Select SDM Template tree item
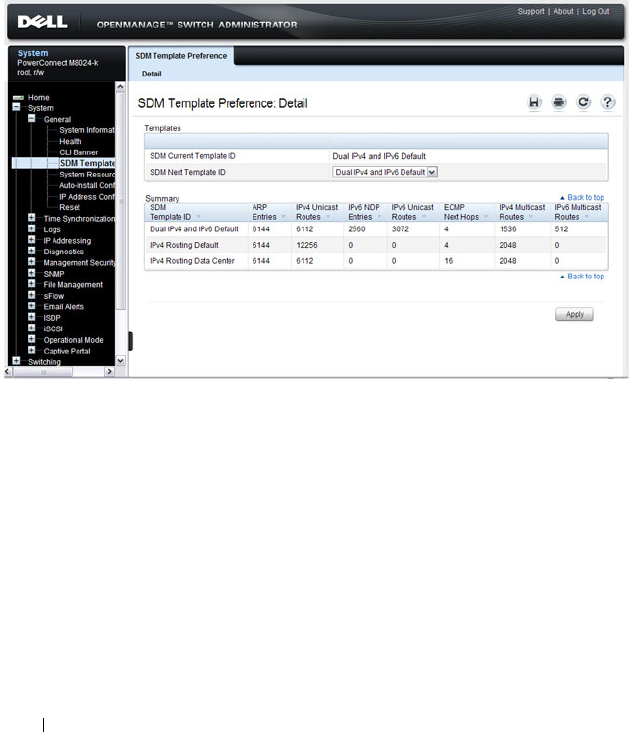Viewport: 641px width, 732px height. 87,163
